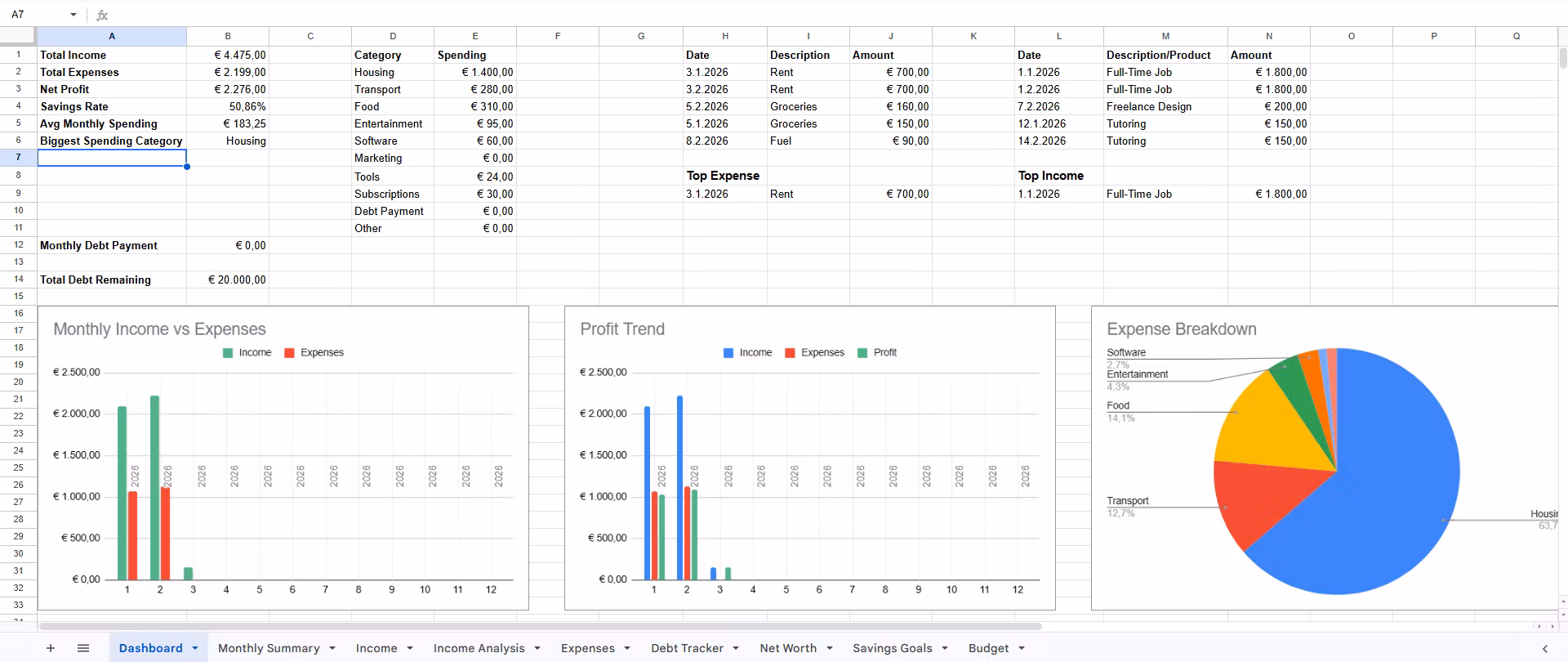Open the Income tab dropdown arrow
Image resolution: width=1568 pixels, height=662 pixels.
pos(410,648)
